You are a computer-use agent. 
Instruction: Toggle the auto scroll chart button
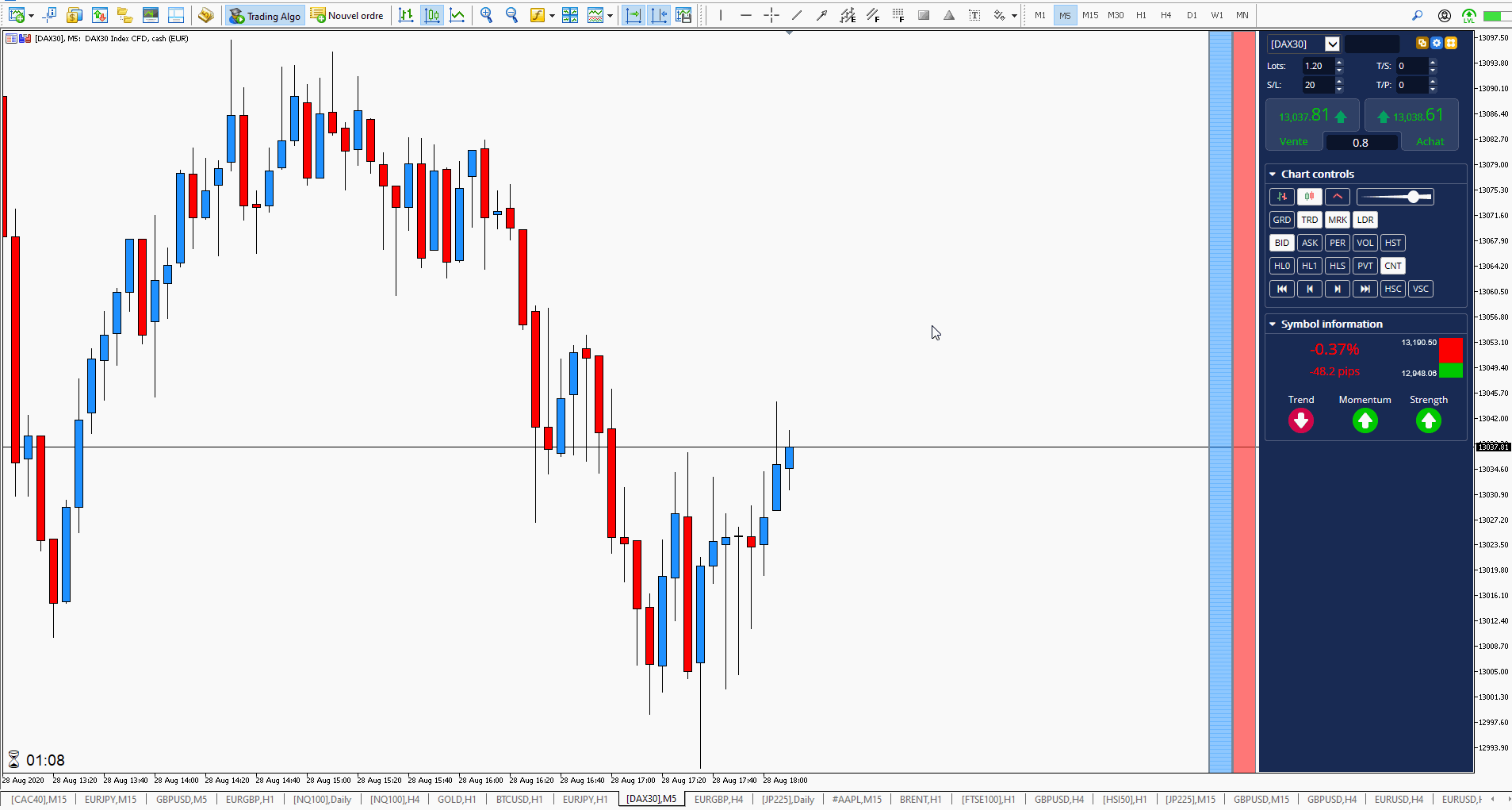pos(634,15)
